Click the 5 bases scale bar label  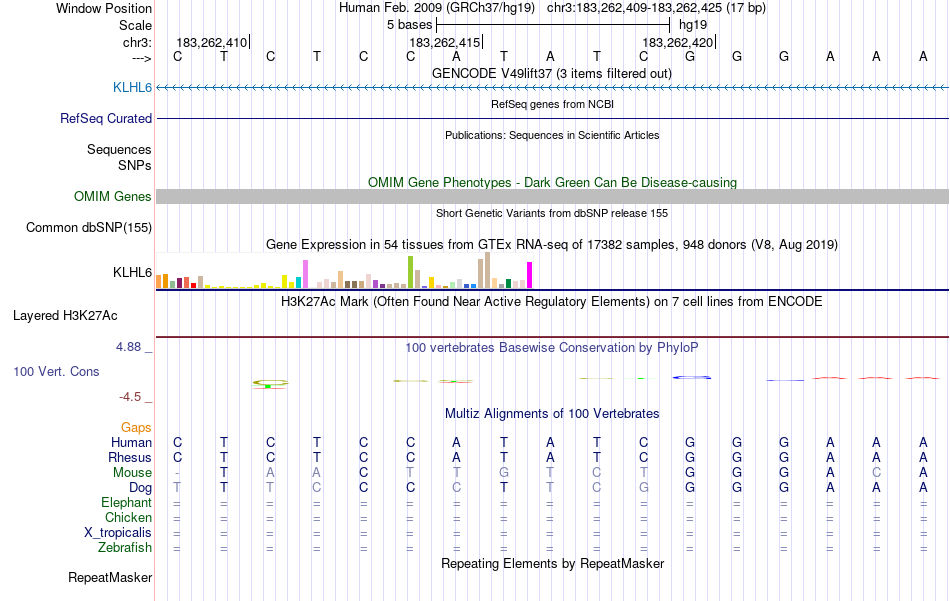410,25
